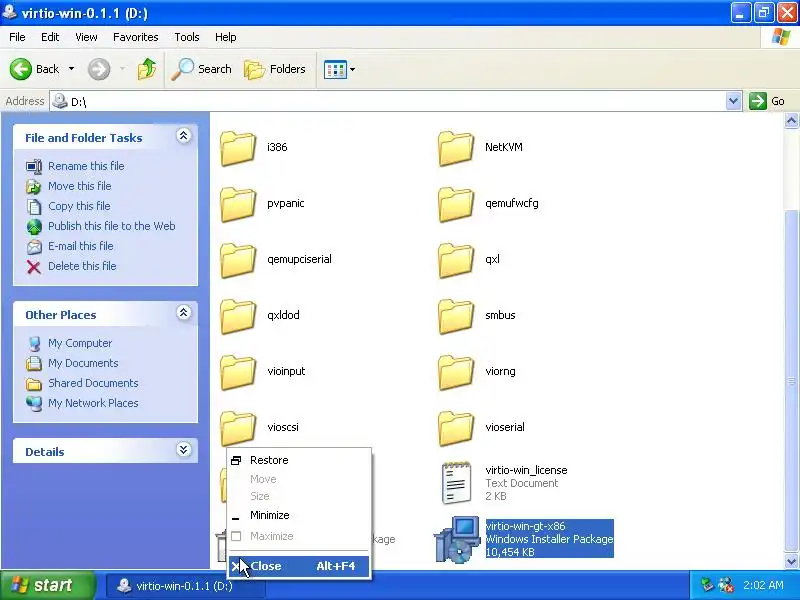Open the Help menu
Image resolution: width=800 pixels, height=600 pixels.
(226, 37)
